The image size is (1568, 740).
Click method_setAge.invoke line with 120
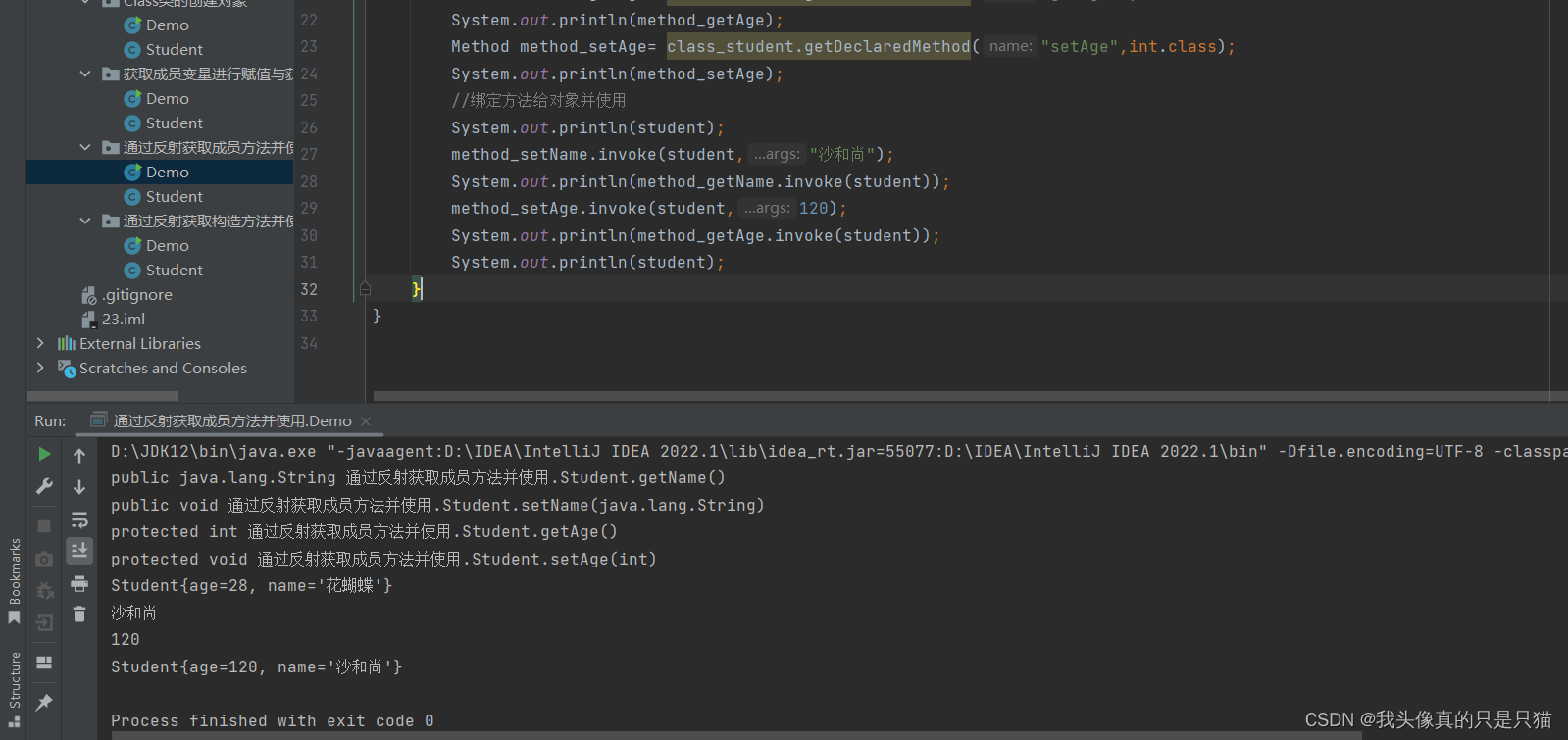click(x=648, y=208)
